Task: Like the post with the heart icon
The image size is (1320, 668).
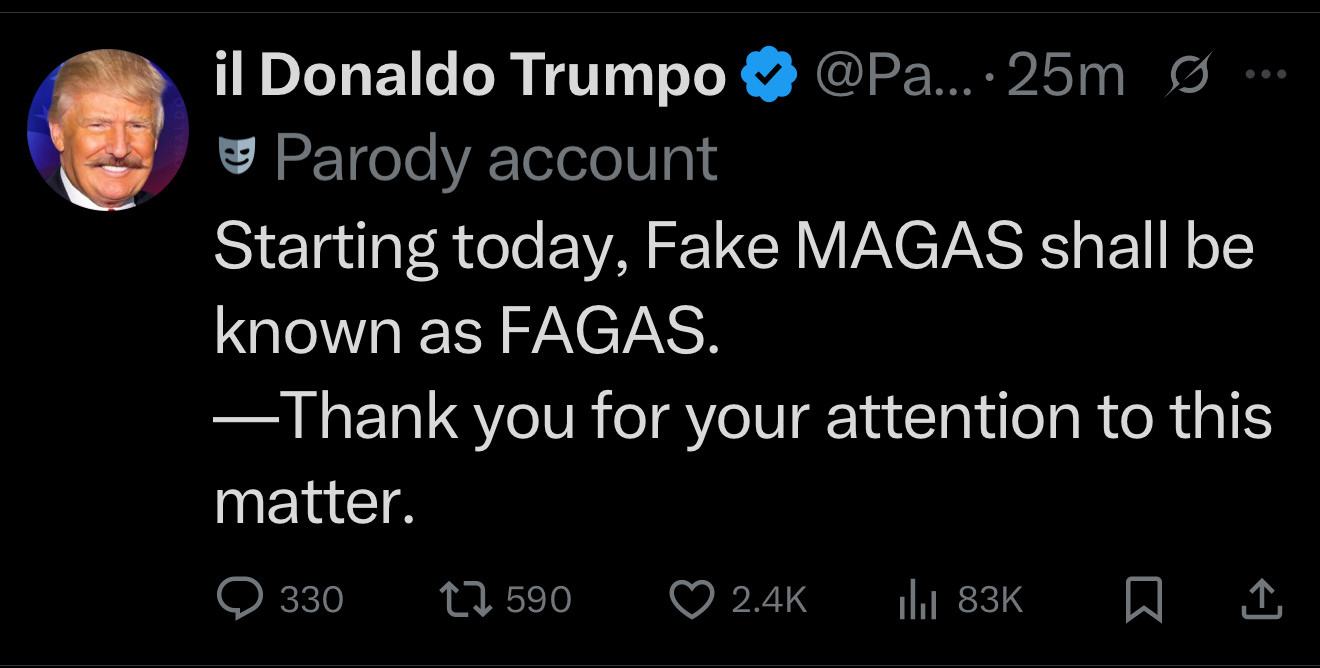Action: click(x=688, y=599)
